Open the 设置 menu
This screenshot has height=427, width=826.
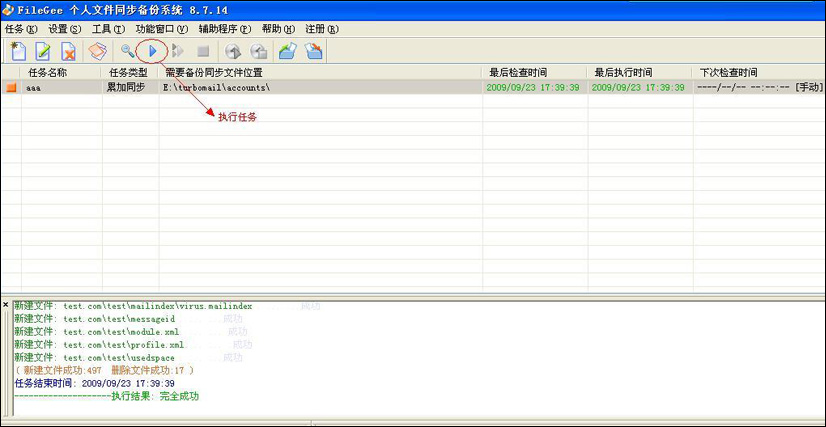pyautogui.click(x=64, y=29)
